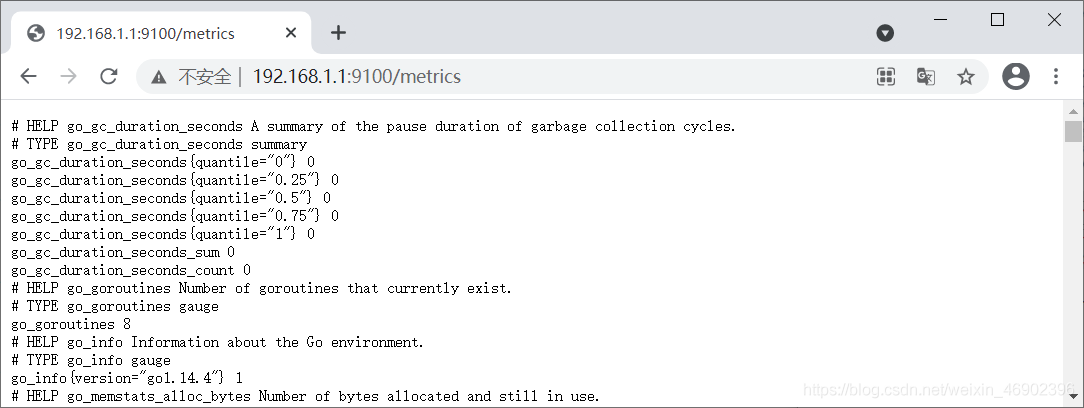Maximize the browser window
The width and height of the screenshot is (1084, 408).
point(998,20)
